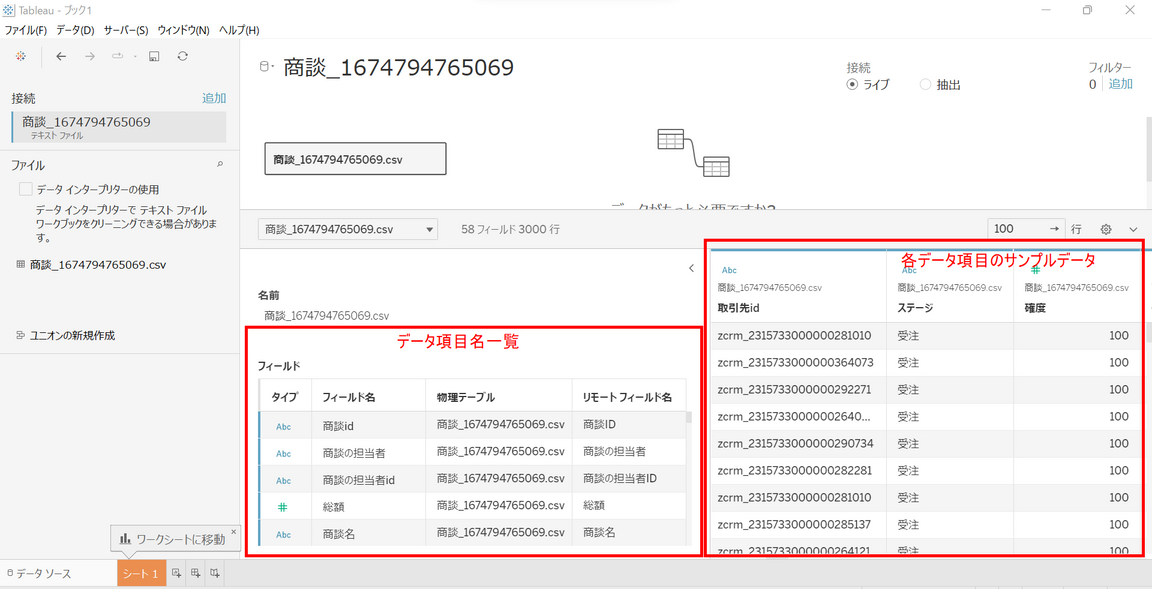The image size is (1152, 589).
Task: Collapse the metadata pane with left chevron
Action: click(x=691, y=269)
